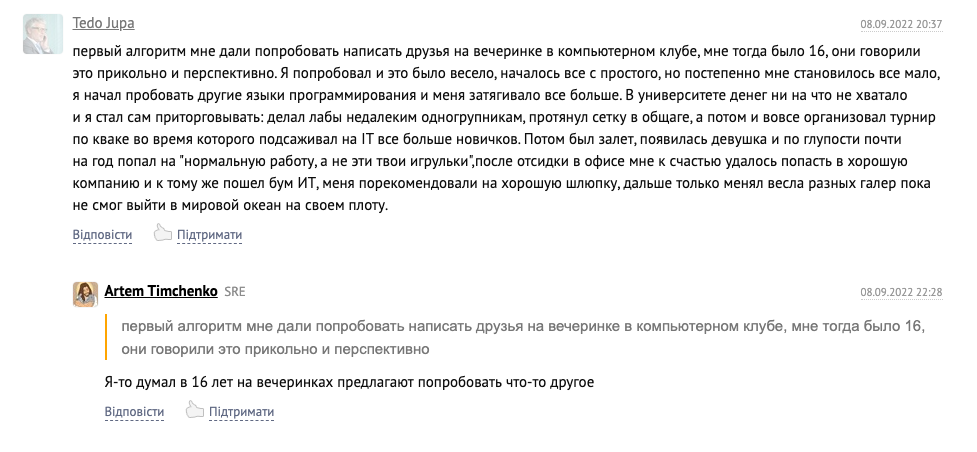Open Tedo Jupa's profile avatar
This screenshot has width=977, height=452.
tap(43, 34)
